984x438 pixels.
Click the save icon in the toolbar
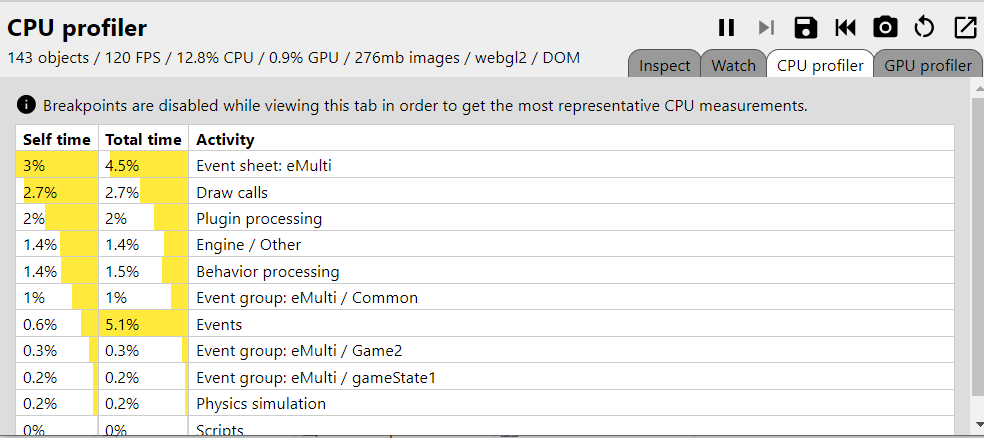[806, 28]
